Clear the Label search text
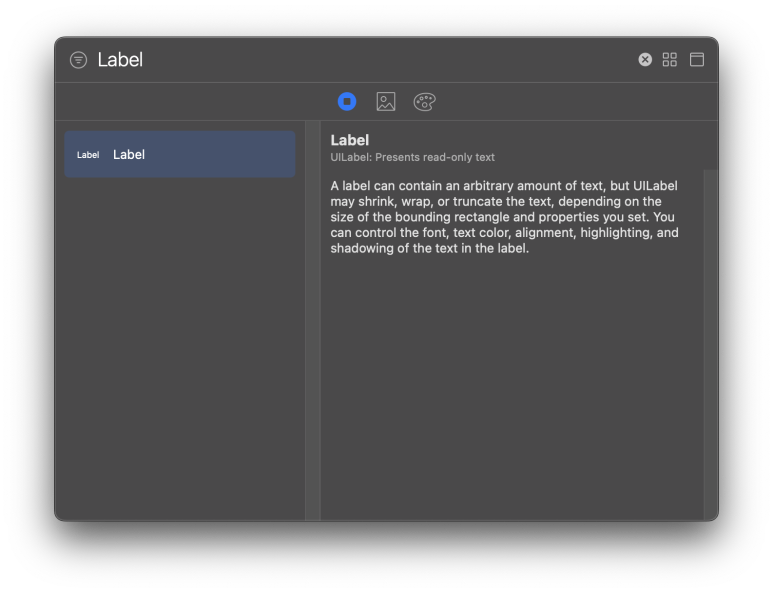The image size is (773, 593). click(645, 60)
